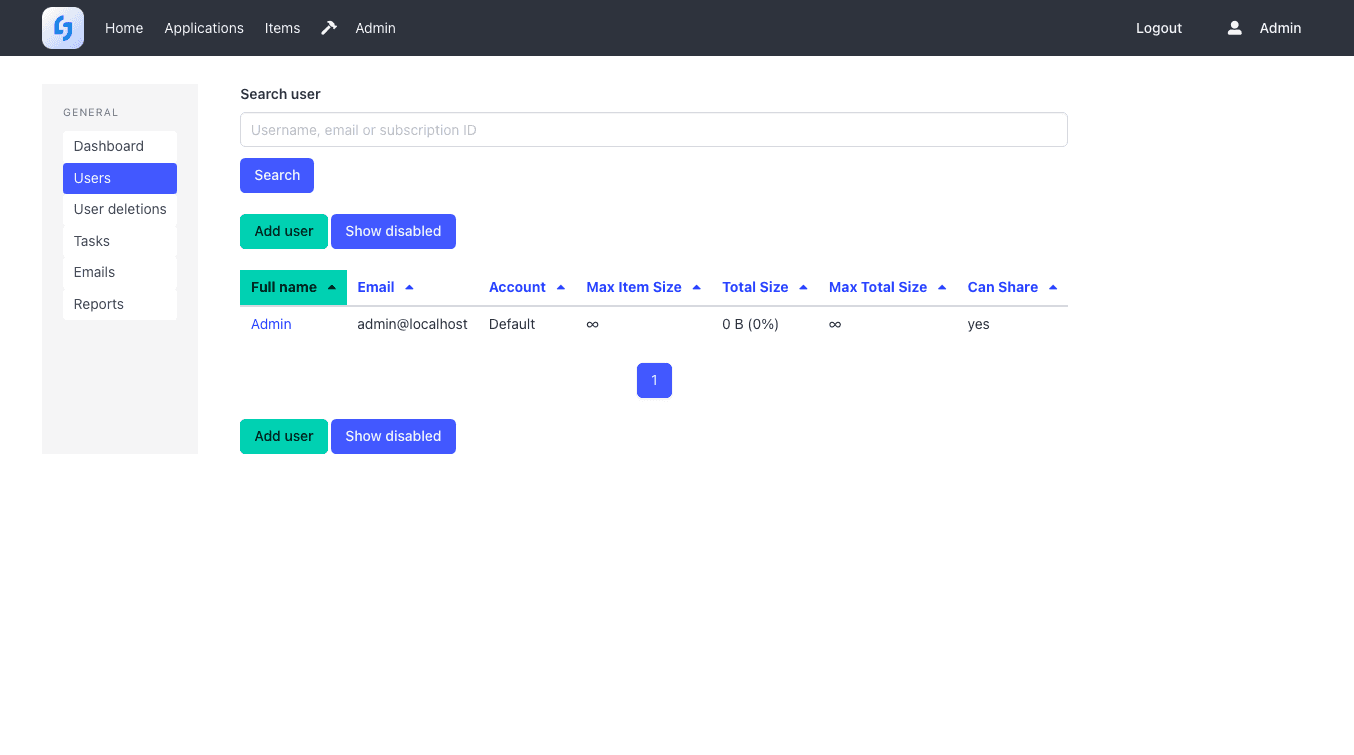The height and width of the screenshot is (755, 1354).
Task: Click the lower Show disabled button
Action: click(393, 436)
